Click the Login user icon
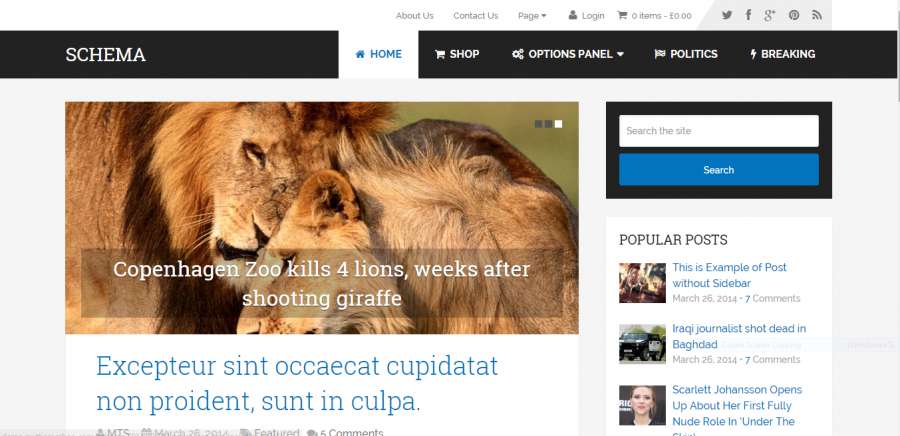The width and height of the screenshot is (900, 436). point(573,15)
